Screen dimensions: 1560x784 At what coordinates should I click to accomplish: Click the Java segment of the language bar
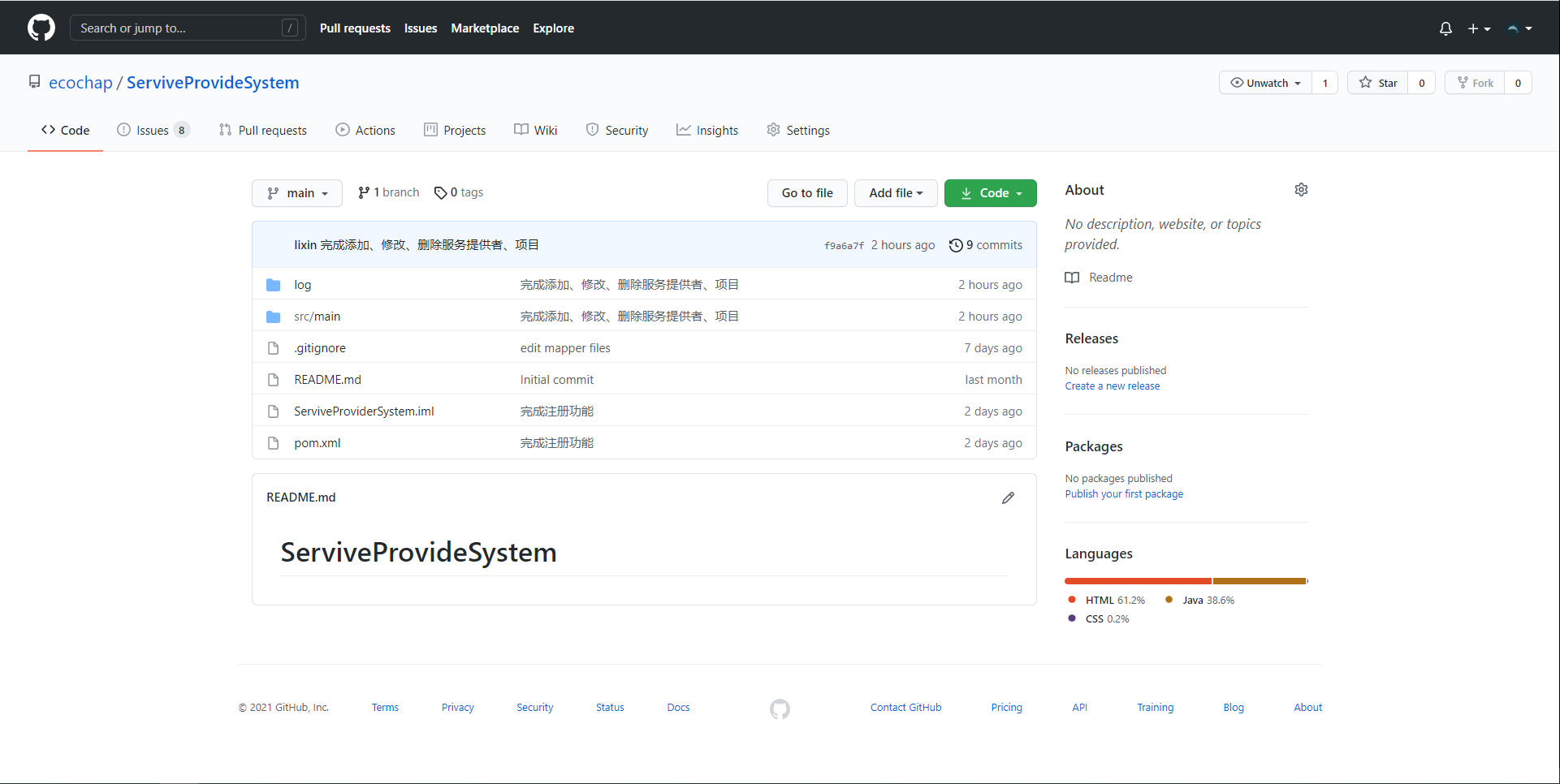pos(1260,581)
